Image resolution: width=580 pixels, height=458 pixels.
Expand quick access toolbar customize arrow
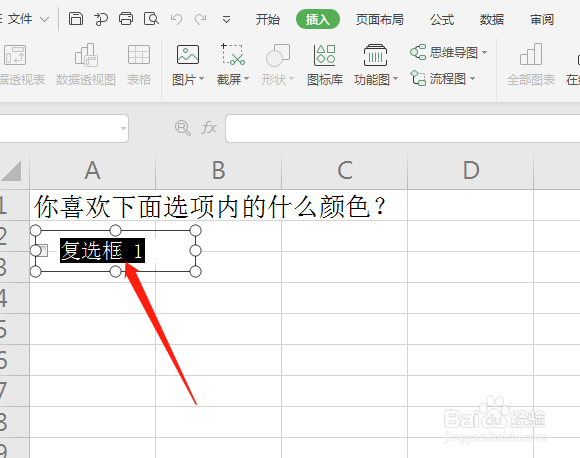(x=226, y=19)
